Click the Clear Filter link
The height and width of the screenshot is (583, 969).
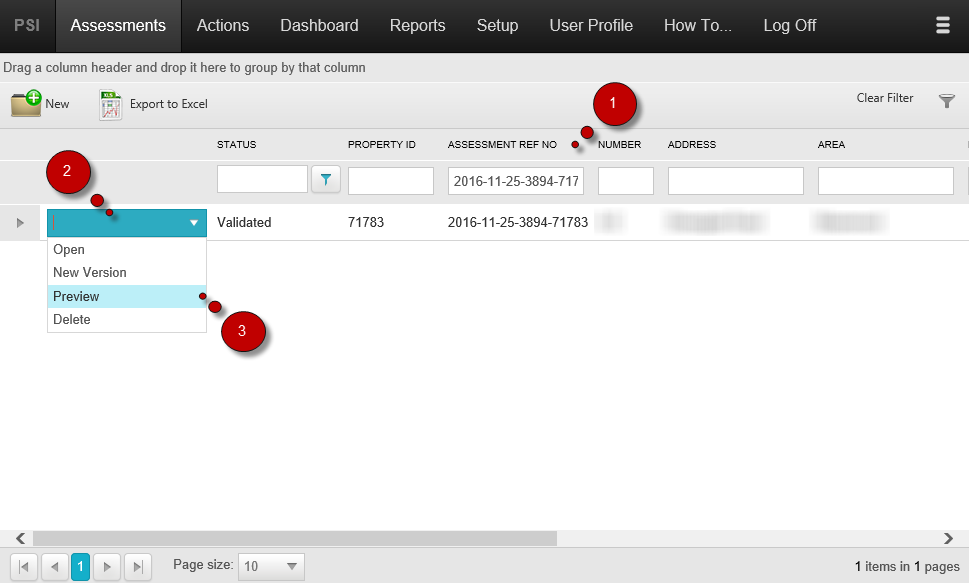point(884,98)
